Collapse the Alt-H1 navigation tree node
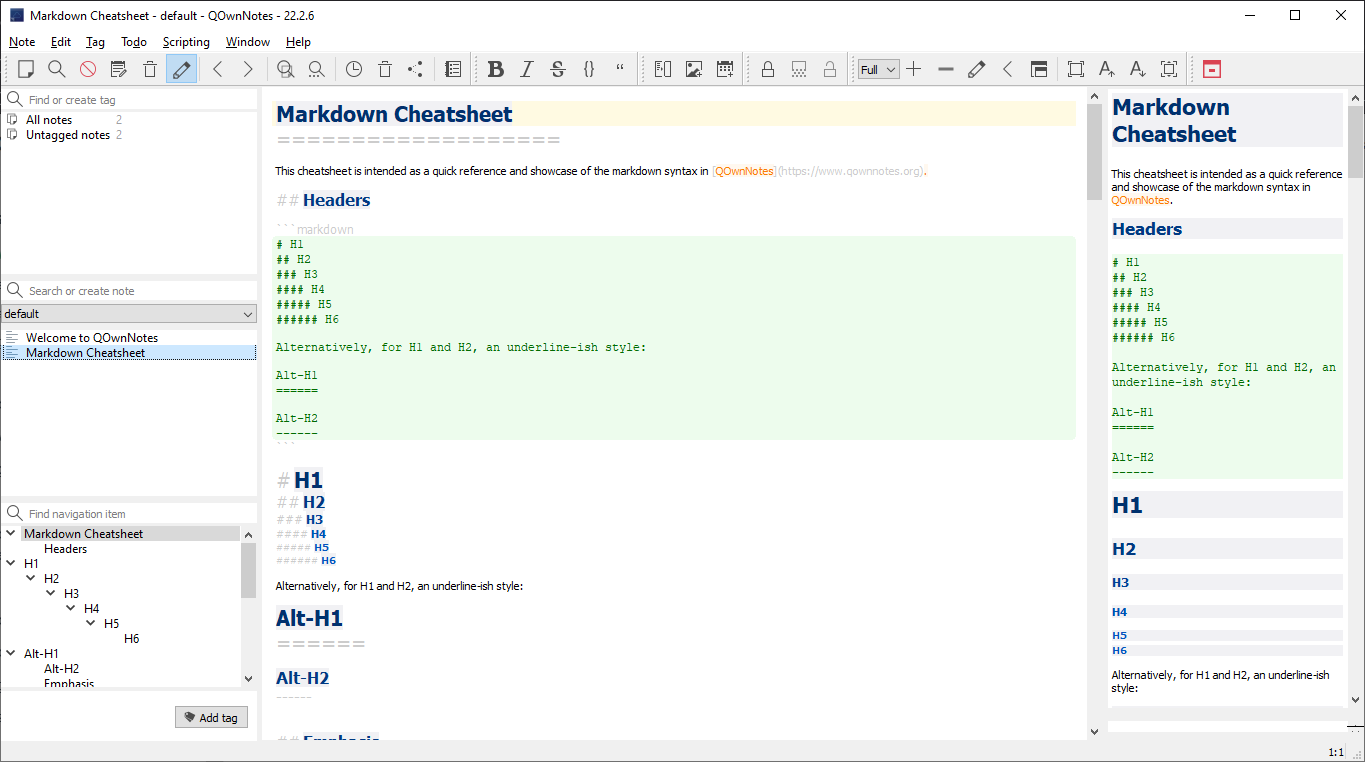 pyautogui.click(x=11, y=654)
